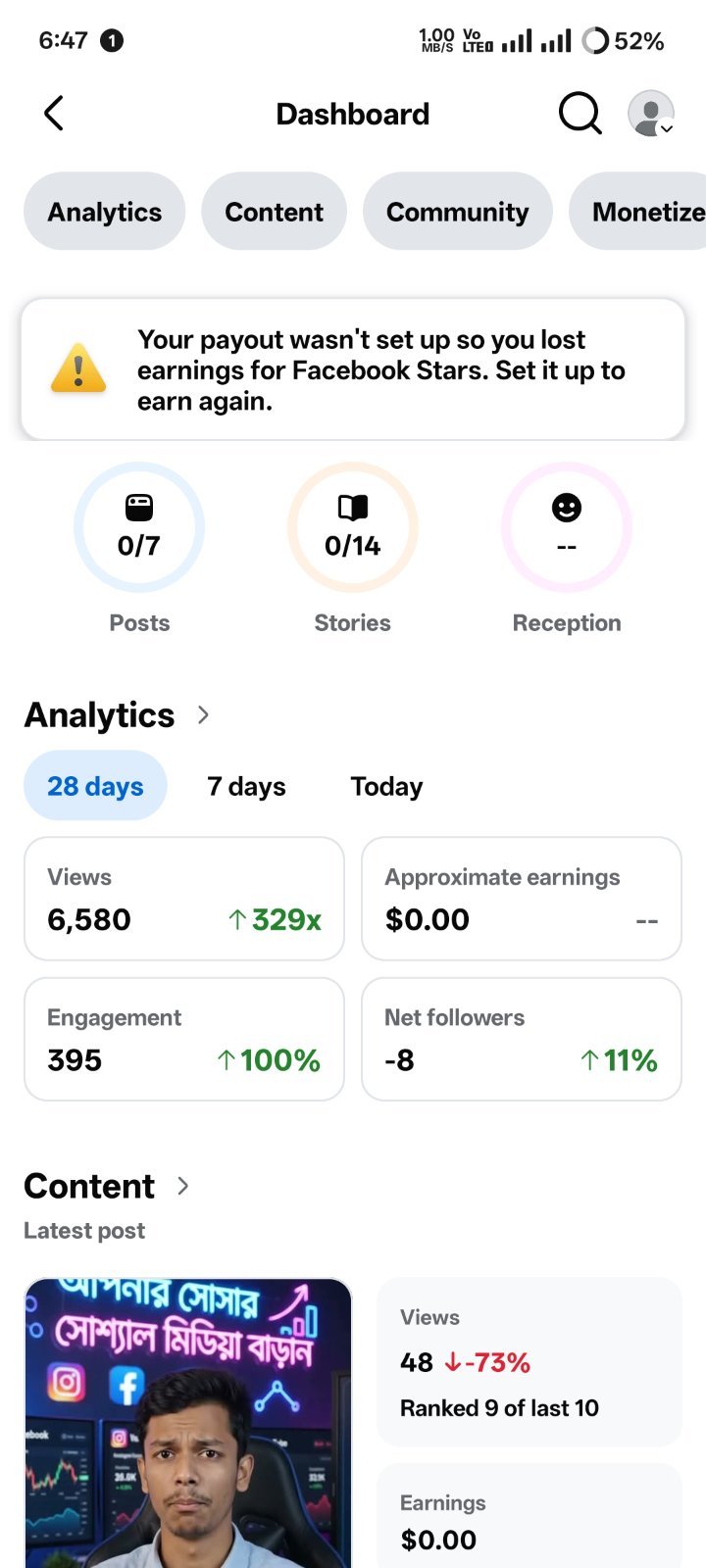Switch to the 7 days filter
The height and width of the screenshot is (1568, 706).
click(x=246, y=786)
